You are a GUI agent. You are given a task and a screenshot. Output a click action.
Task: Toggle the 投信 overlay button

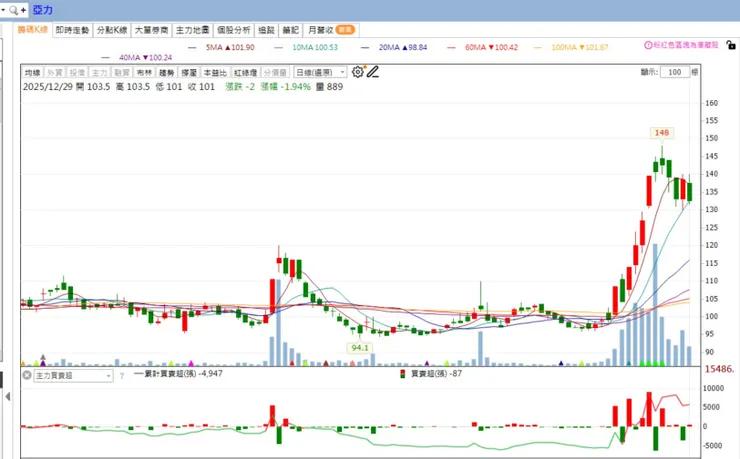77,73
